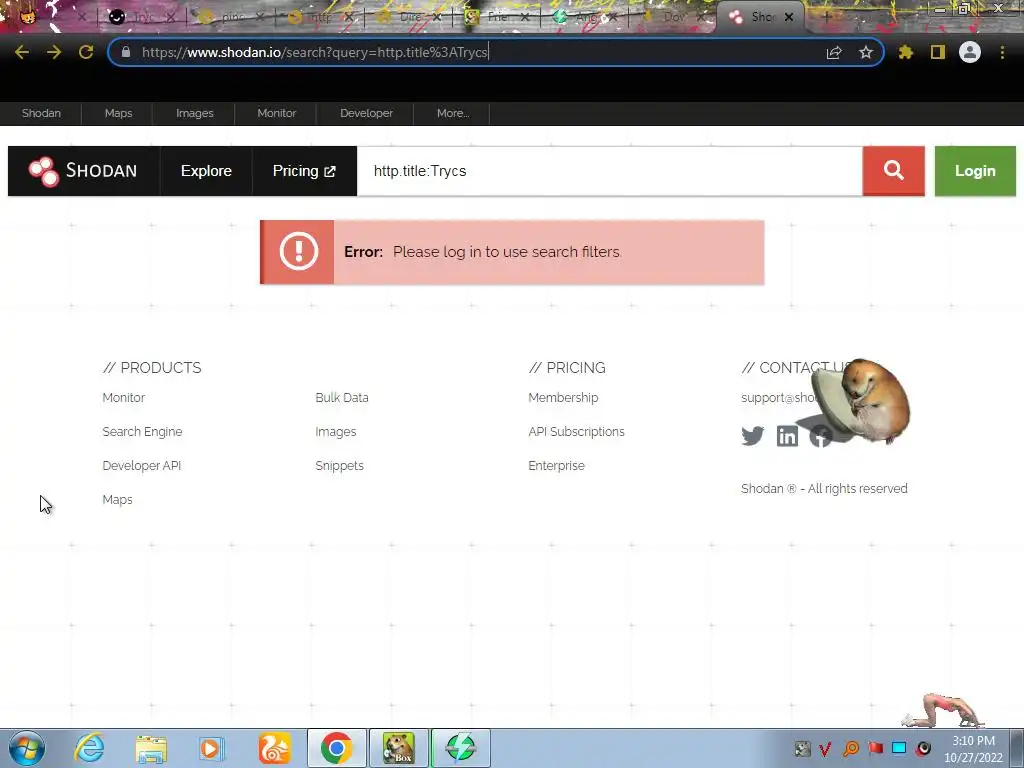
Task: Open the speaker volume tray icon
Action: [923, 748]
